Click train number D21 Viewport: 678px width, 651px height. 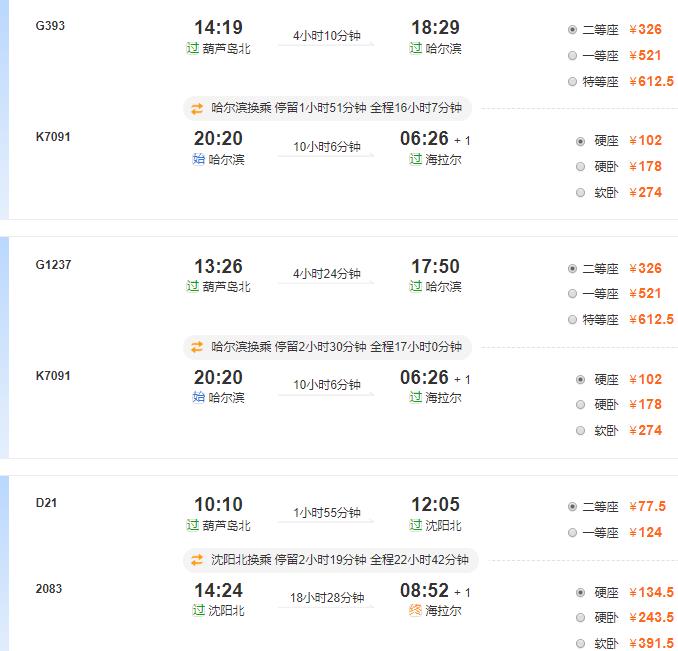point(46,503)
